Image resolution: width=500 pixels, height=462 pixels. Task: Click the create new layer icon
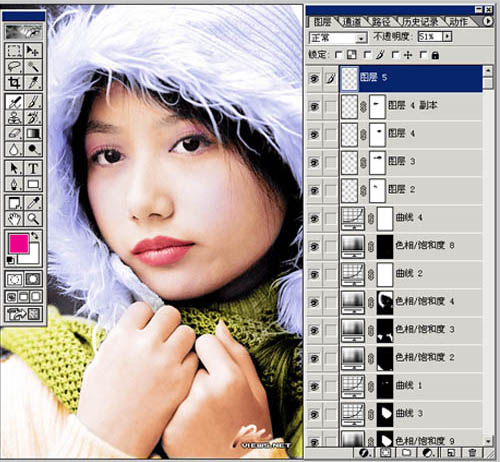pyautogui.click(x=451, y=453)
